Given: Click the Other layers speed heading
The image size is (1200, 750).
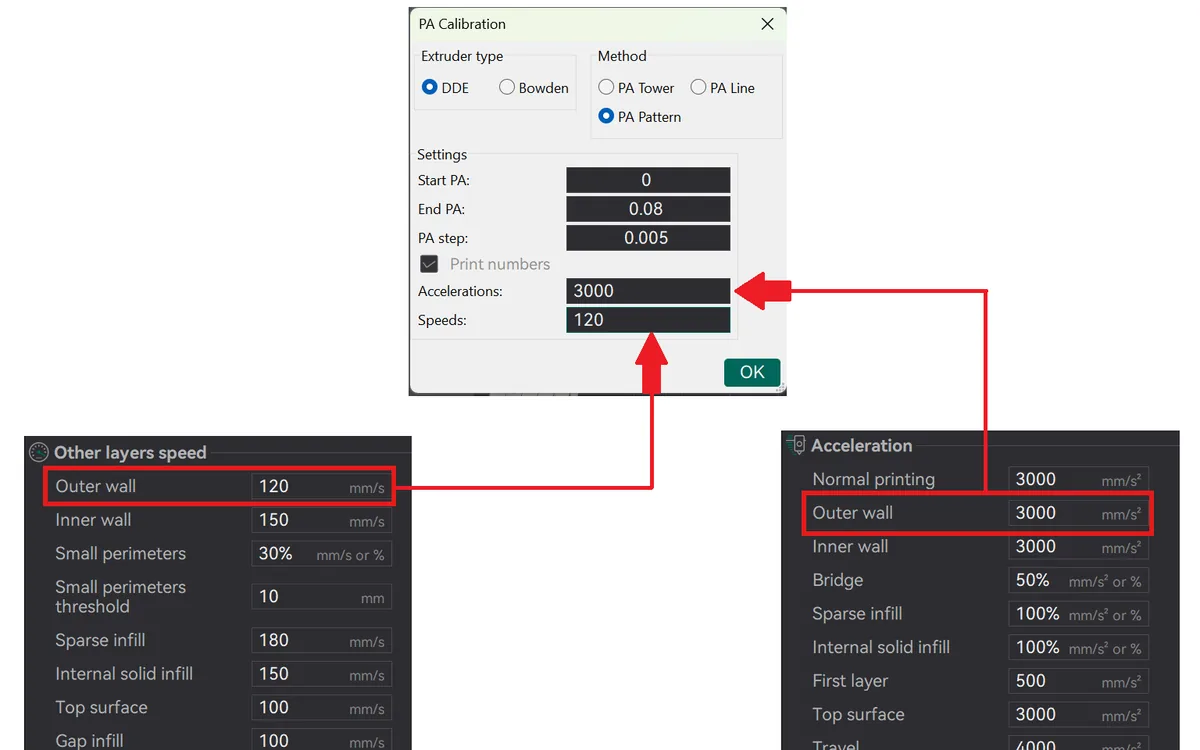Looking at the screenshot, I should click(130, 453).
